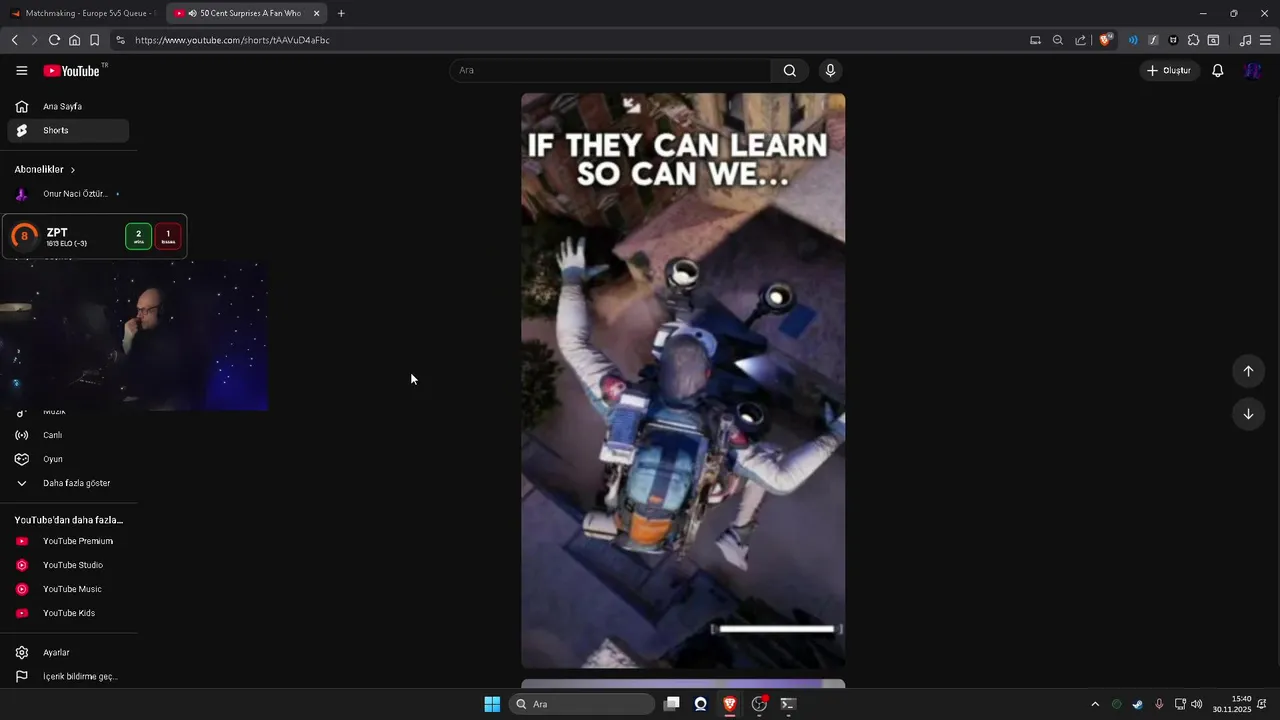Click the terminal icon in the taskbar
The width and height of the screenshot is (1280, 720).
coord(788,704)
